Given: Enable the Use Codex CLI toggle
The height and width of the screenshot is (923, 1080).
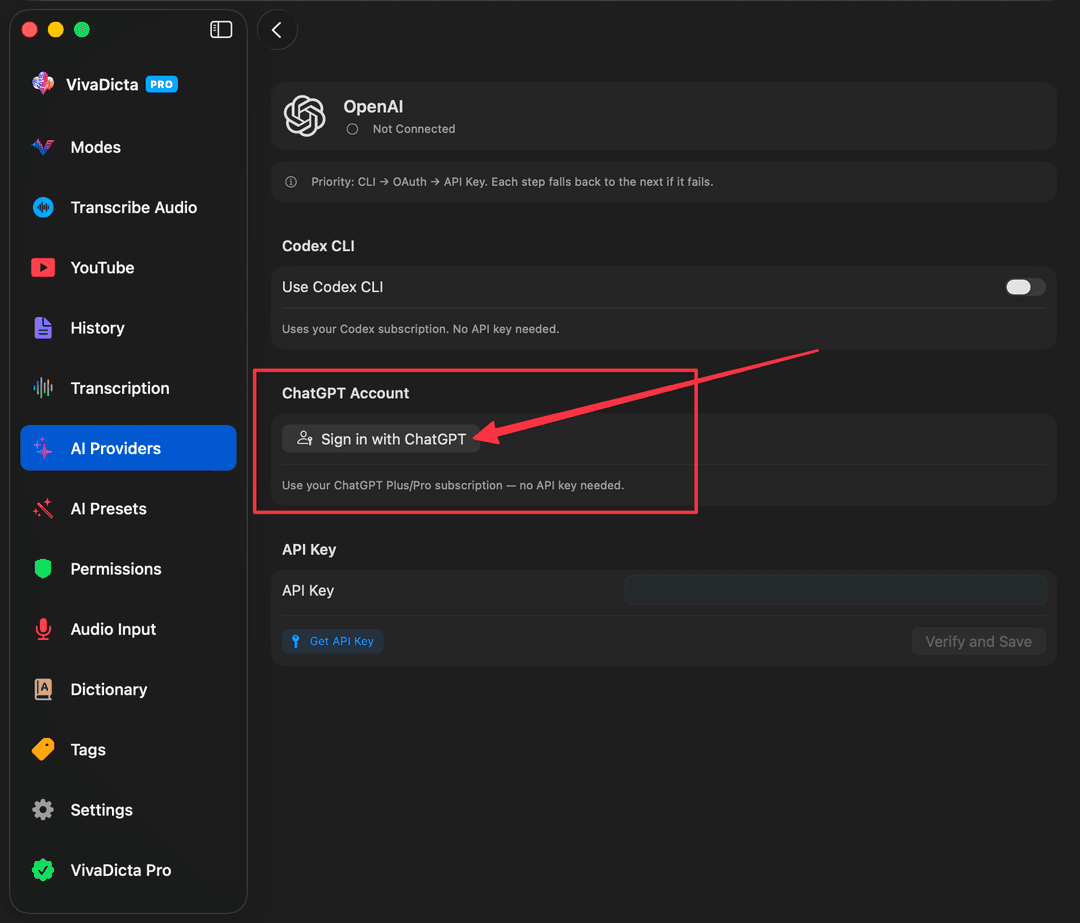Looking at the screenshot, I should click(x=1024, y=286).
